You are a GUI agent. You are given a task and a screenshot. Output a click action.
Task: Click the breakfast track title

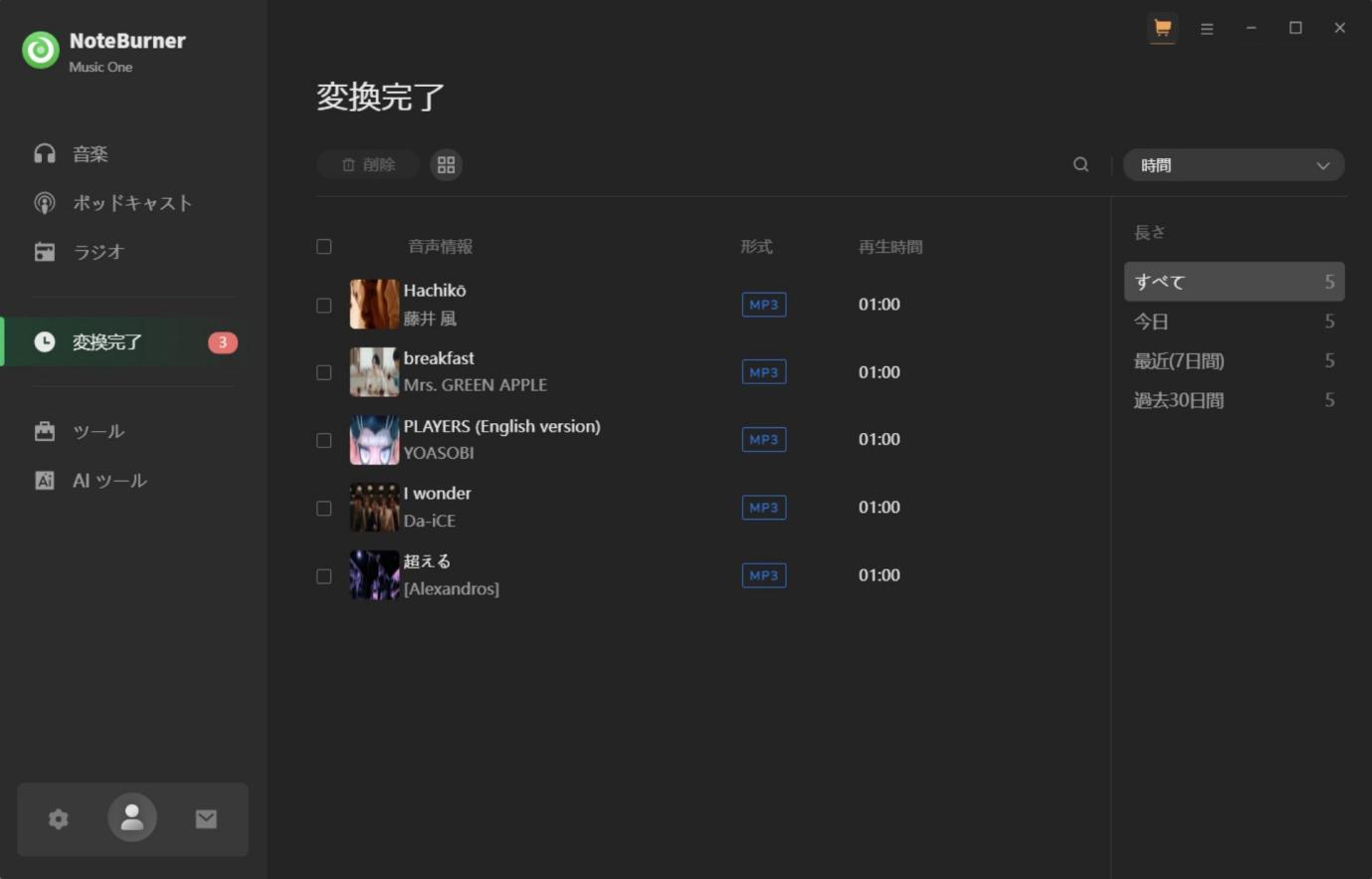(x=439, y=358)
